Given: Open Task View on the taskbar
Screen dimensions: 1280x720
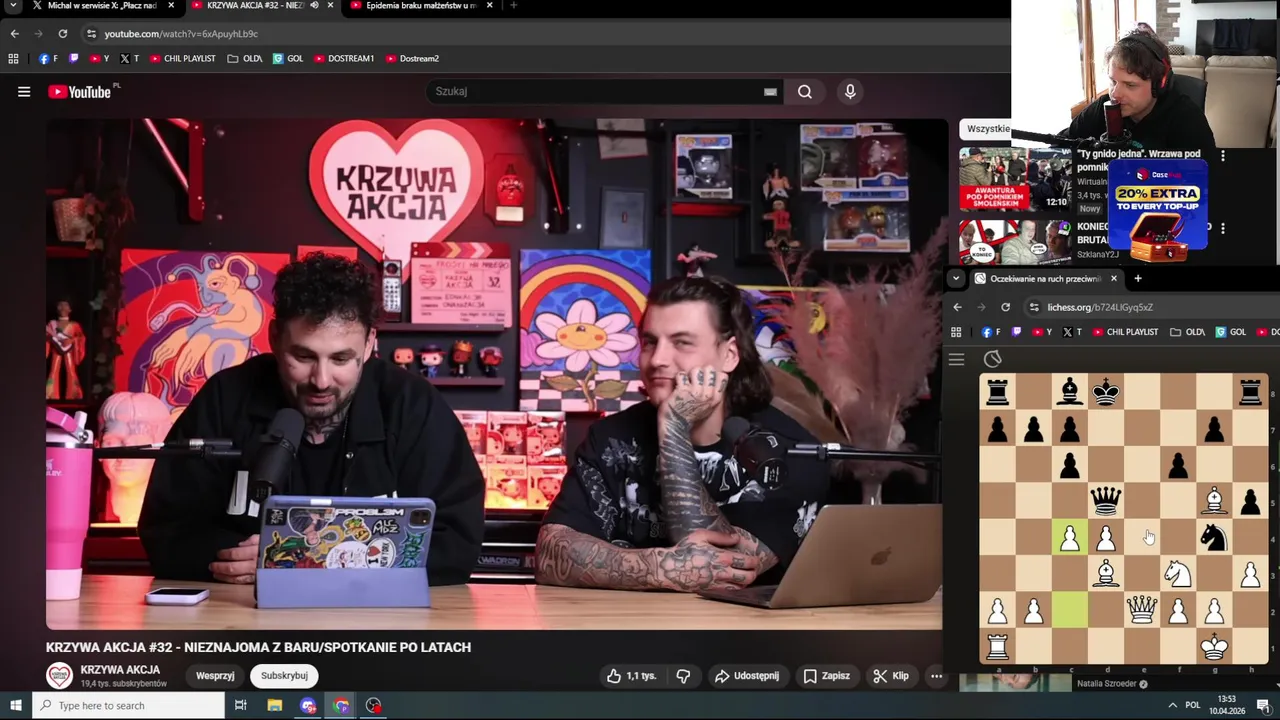Looking at the screenshot, I should pos(240,705).
